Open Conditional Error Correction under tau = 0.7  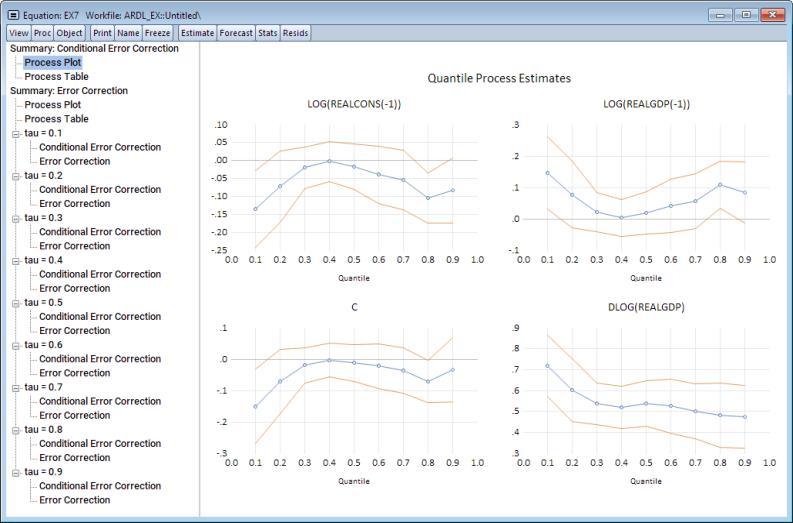tap(100, 401)
